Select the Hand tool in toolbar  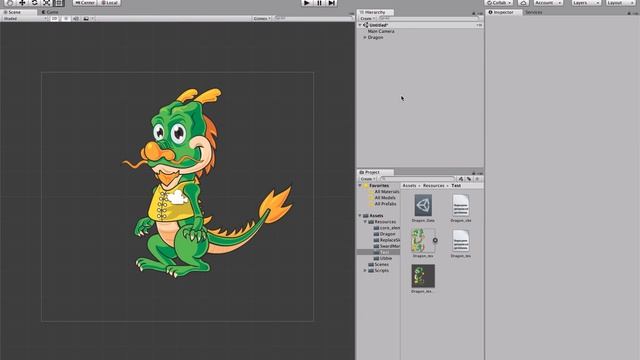9,2
